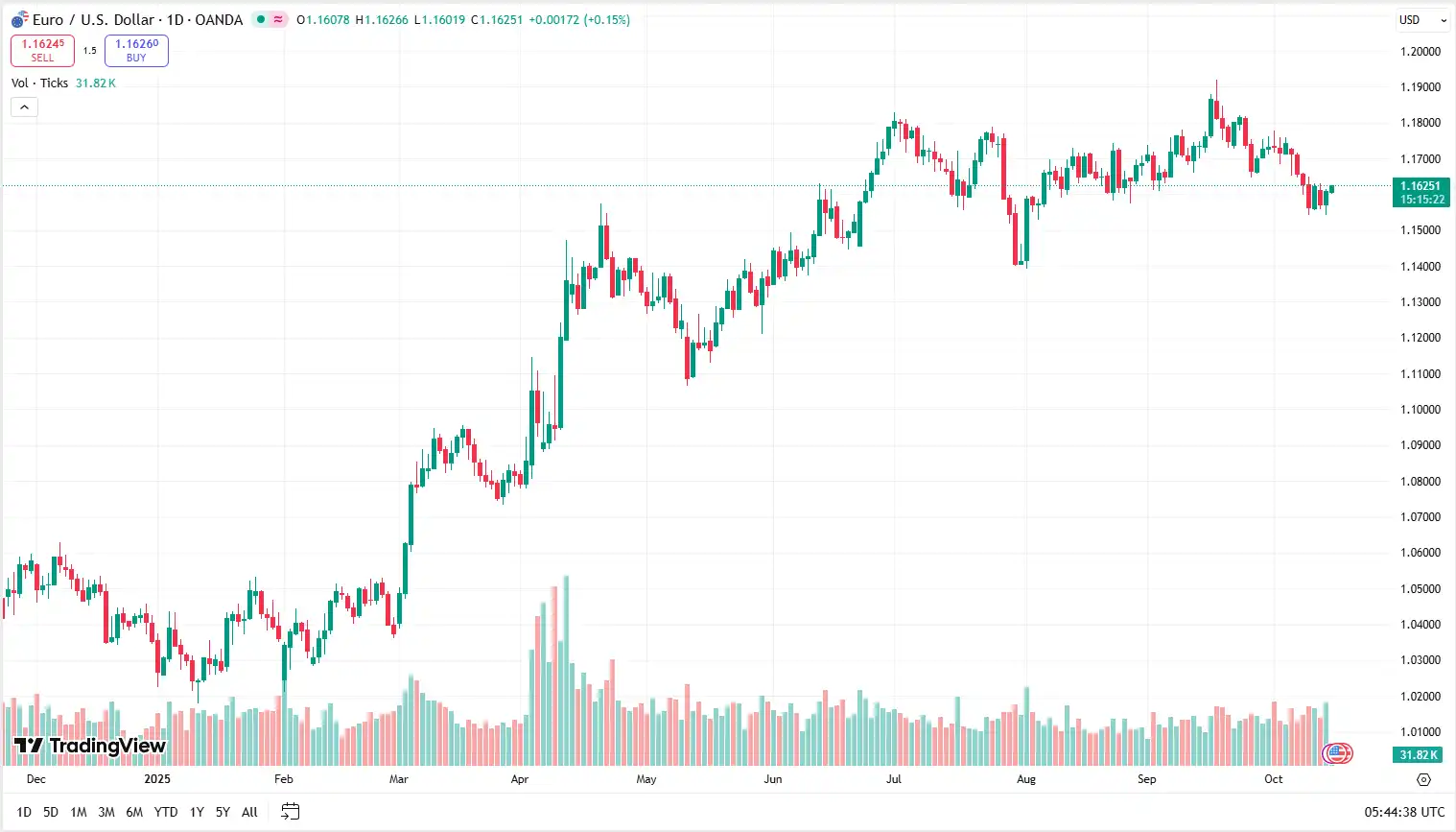Open the Go to date calendar icon
This screenshot has height=832, width=1456.
tap(290, 811)
